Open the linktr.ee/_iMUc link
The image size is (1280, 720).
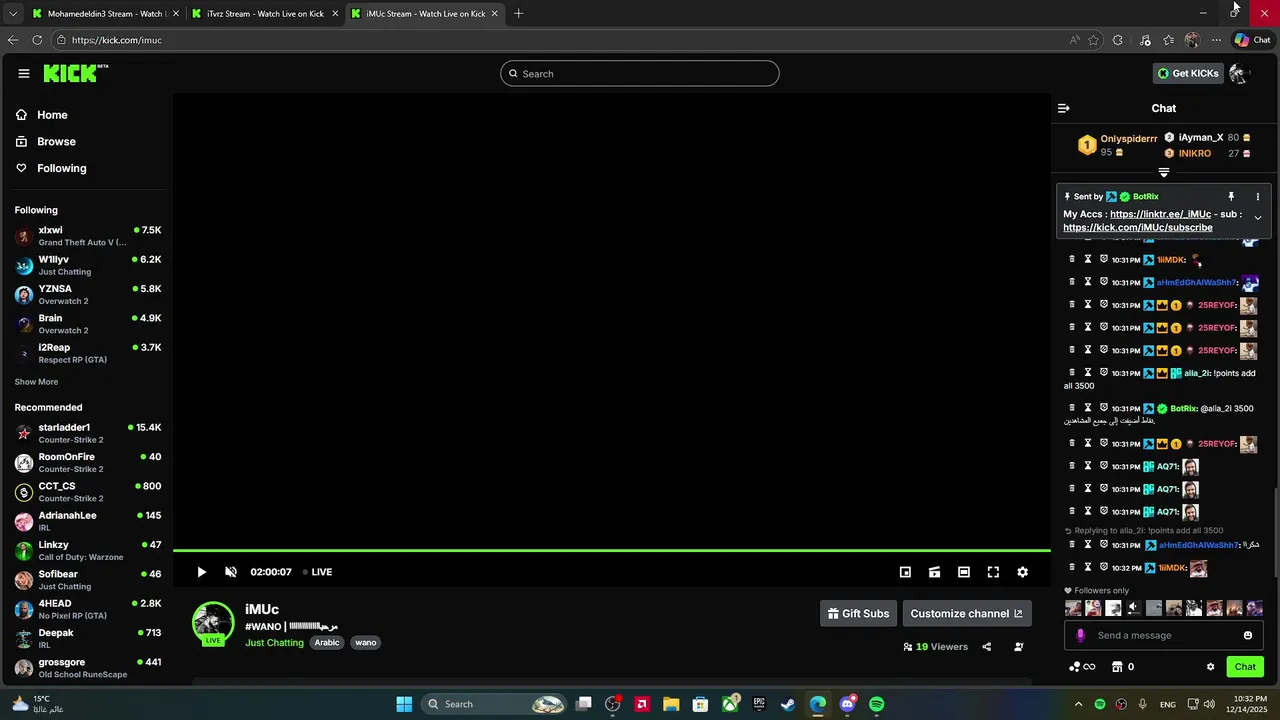[x=1161, y=214]
